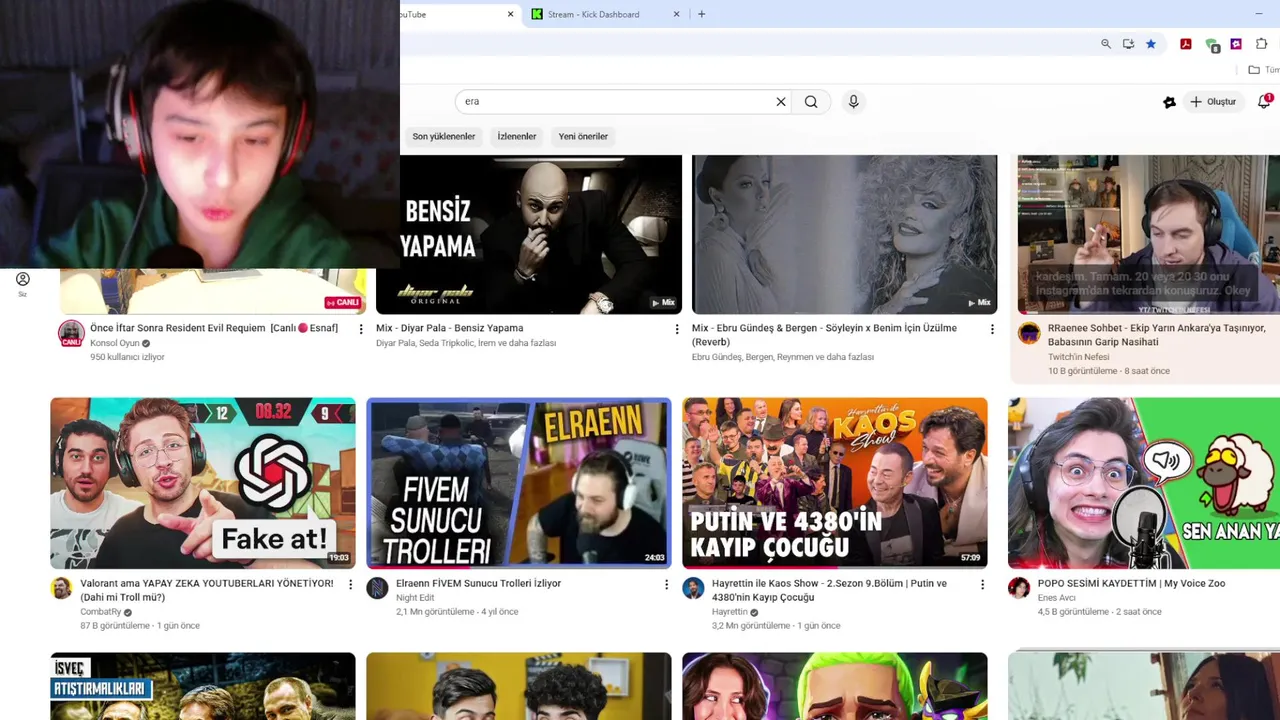Screen dimensions: 1280x720
Task: Open options menu for Resident Evil Requiem livestream
Action: pyautogui.click(x=361, y=329)
